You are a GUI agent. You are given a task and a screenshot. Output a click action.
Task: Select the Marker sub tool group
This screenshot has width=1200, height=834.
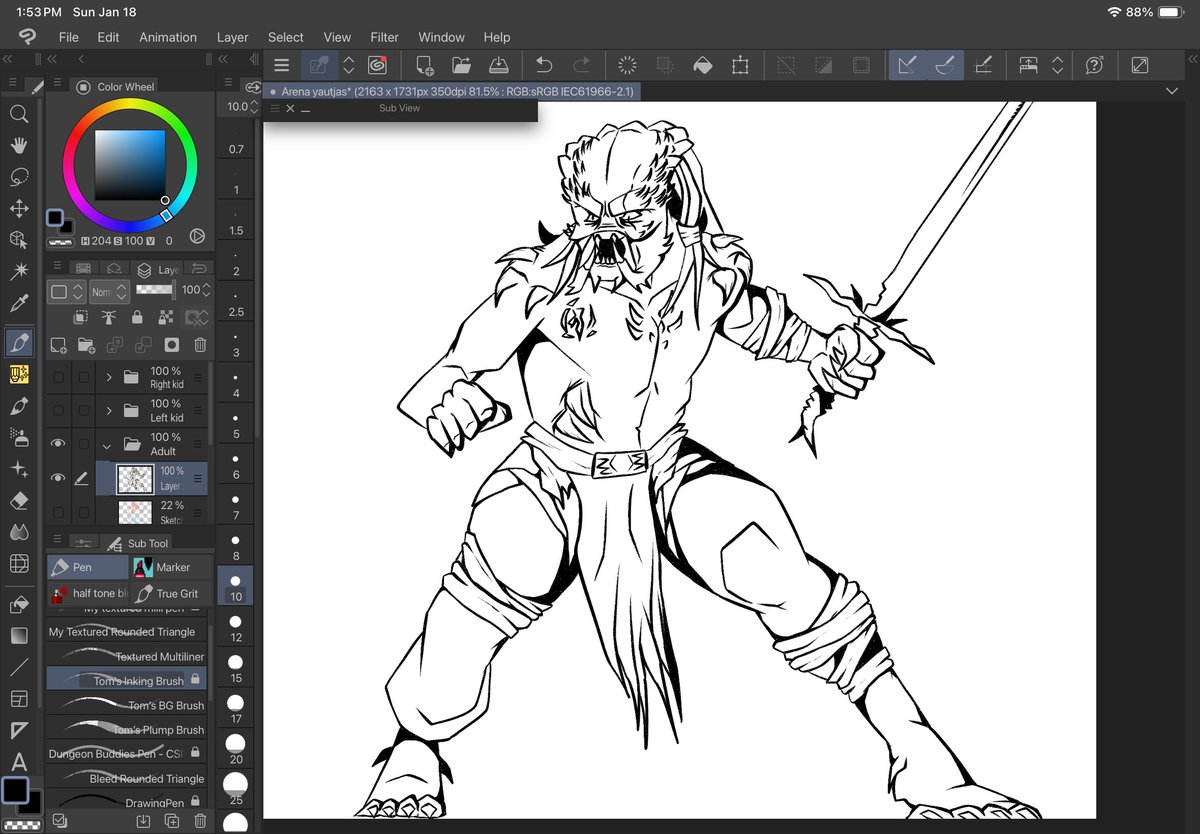point(172,567)
